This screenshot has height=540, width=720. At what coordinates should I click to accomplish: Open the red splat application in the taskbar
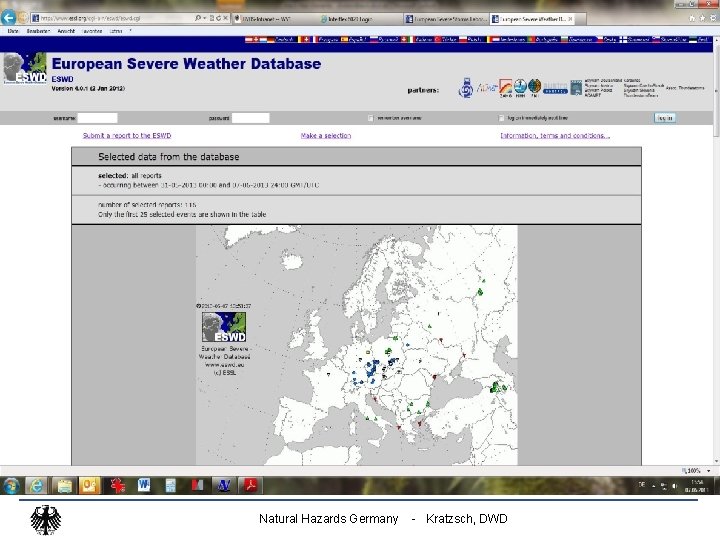coord(118,485)
